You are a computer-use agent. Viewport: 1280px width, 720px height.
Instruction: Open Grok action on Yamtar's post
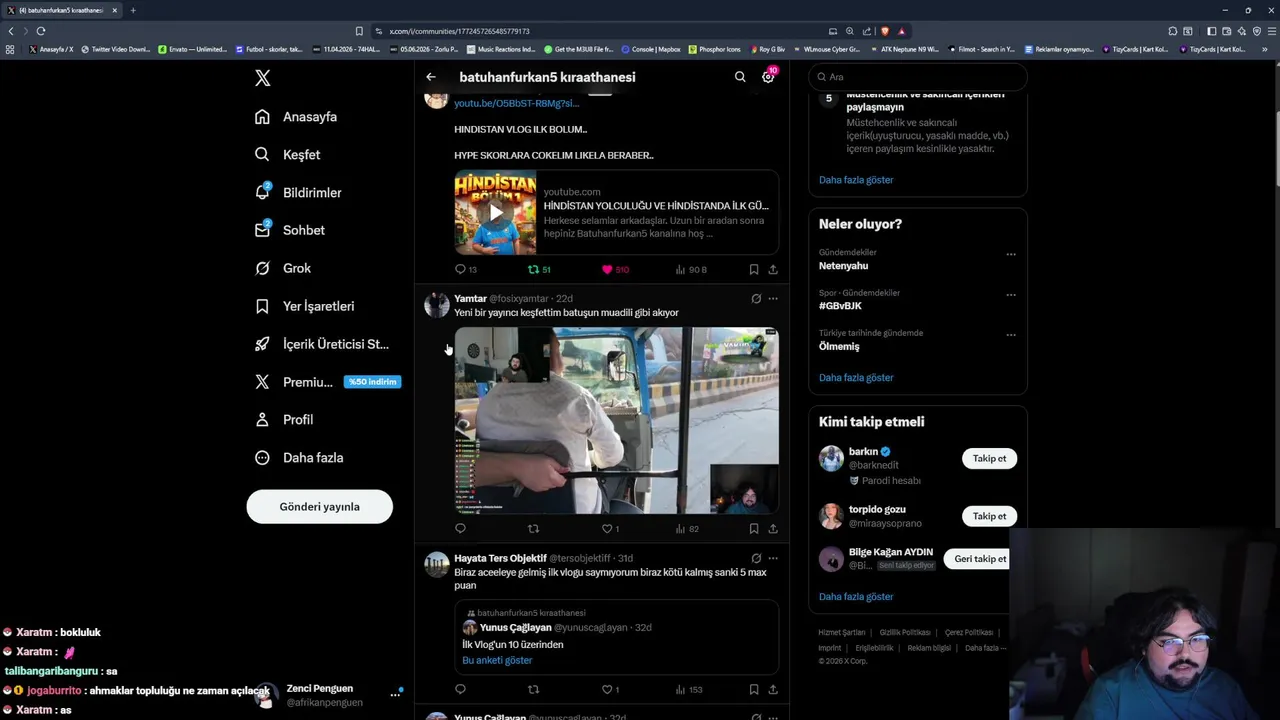(756, 298)
